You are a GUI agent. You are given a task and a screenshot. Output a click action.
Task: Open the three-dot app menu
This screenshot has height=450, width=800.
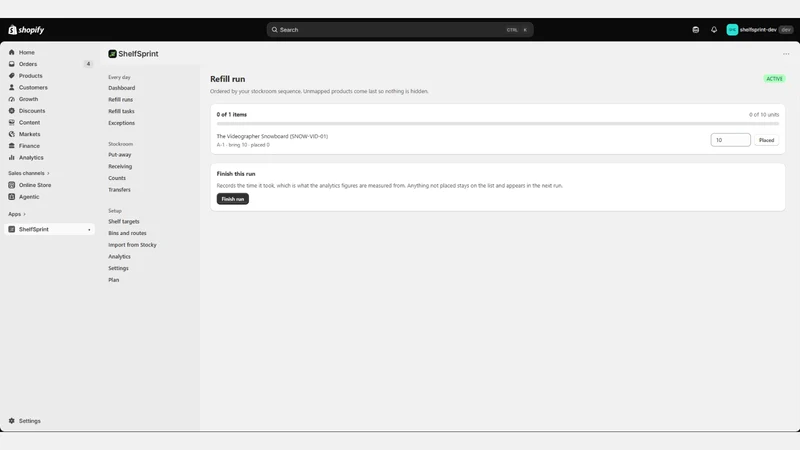pyautogui.click(x=786, y=54)
